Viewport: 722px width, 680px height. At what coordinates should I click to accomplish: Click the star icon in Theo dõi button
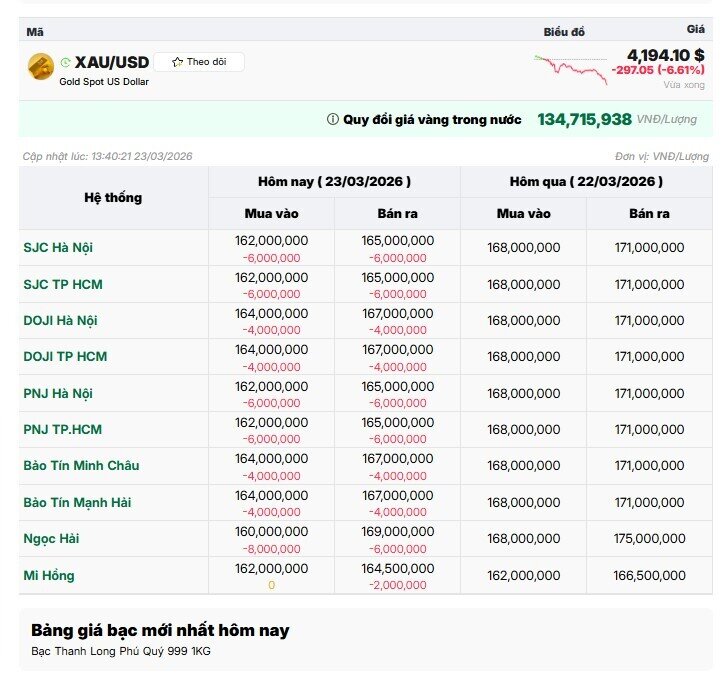177,62
